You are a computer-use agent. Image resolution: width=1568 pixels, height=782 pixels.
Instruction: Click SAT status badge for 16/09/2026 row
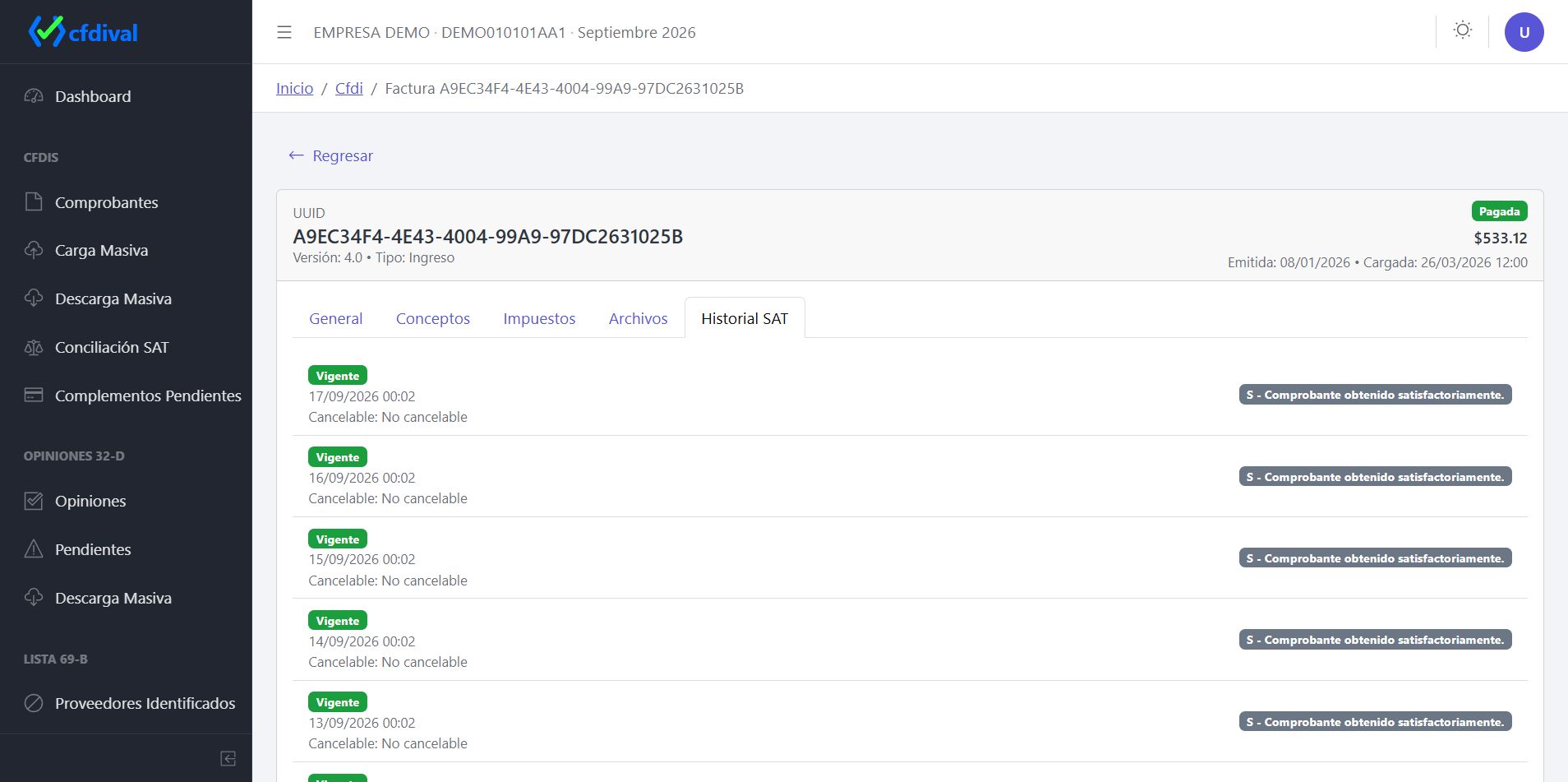tap(1375, 477)
